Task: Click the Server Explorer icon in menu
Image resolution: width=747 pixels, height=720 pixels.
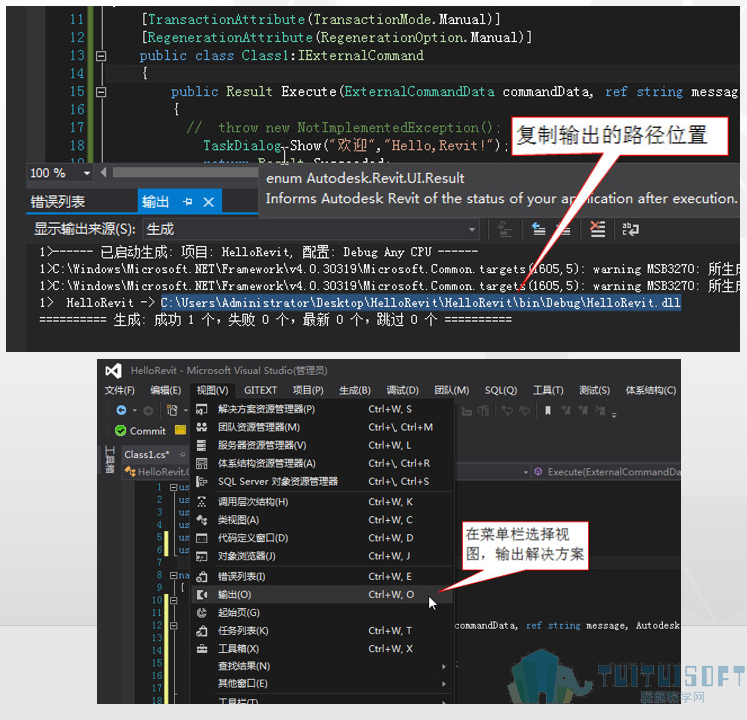Action: [x=202, y=445]
